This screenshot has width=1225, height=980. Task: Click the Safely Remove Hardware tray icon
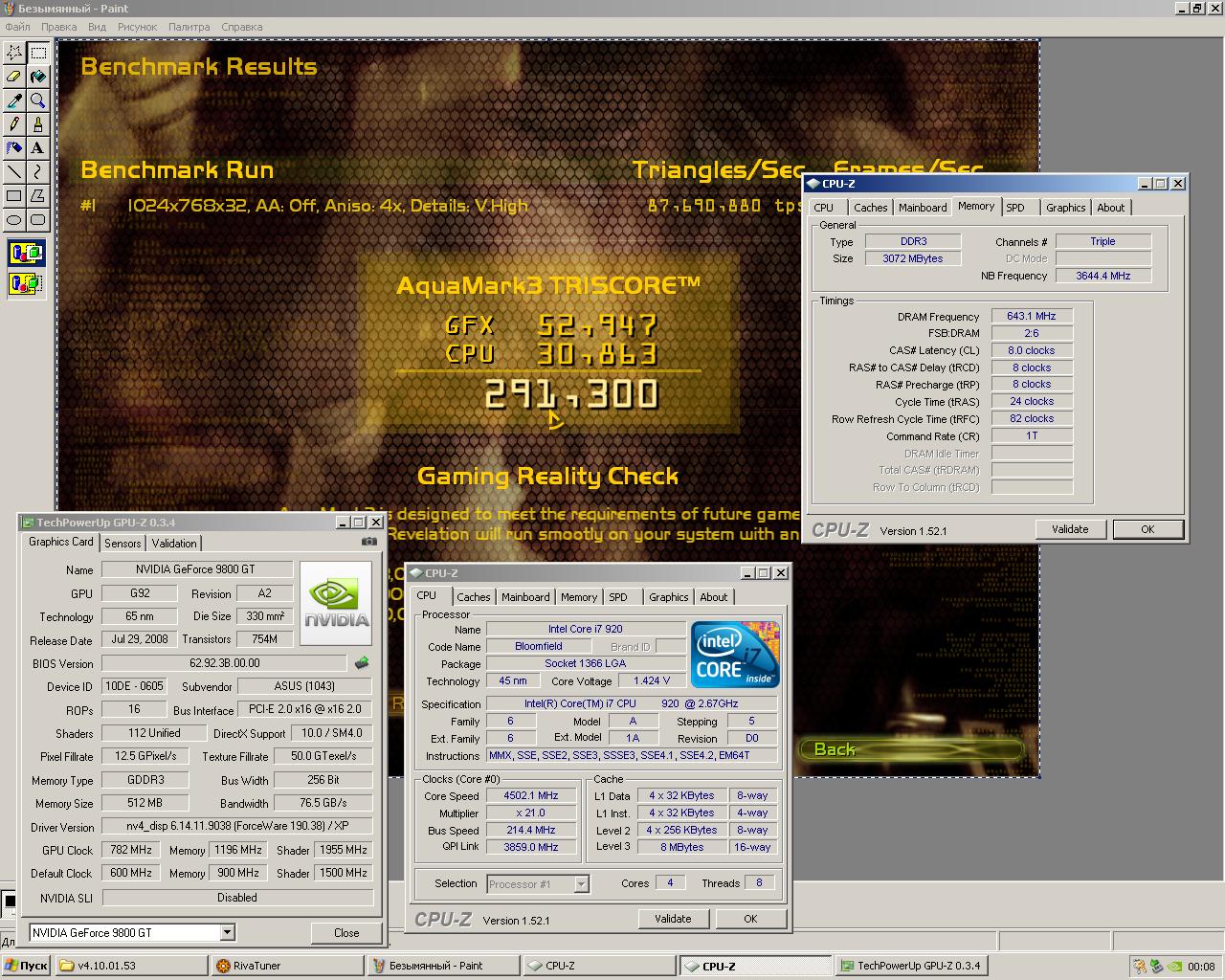[1156, 966]
